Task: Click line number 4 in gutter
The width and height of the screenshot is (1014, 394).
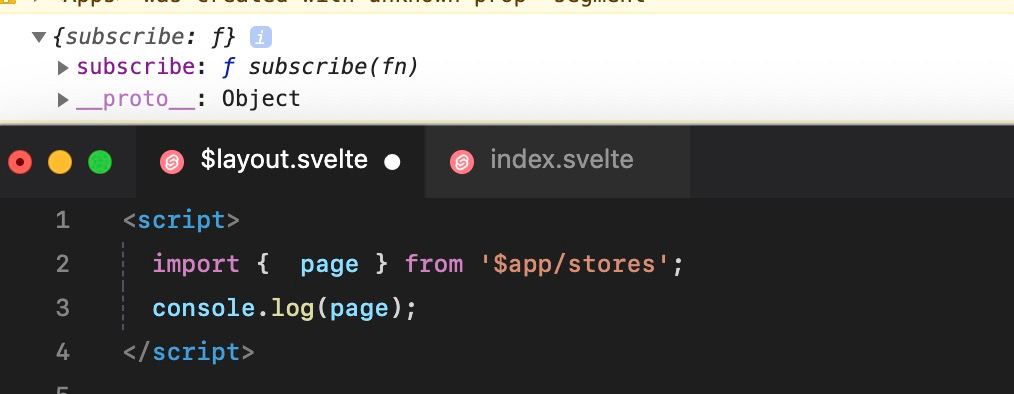Action: click(62, 353)
